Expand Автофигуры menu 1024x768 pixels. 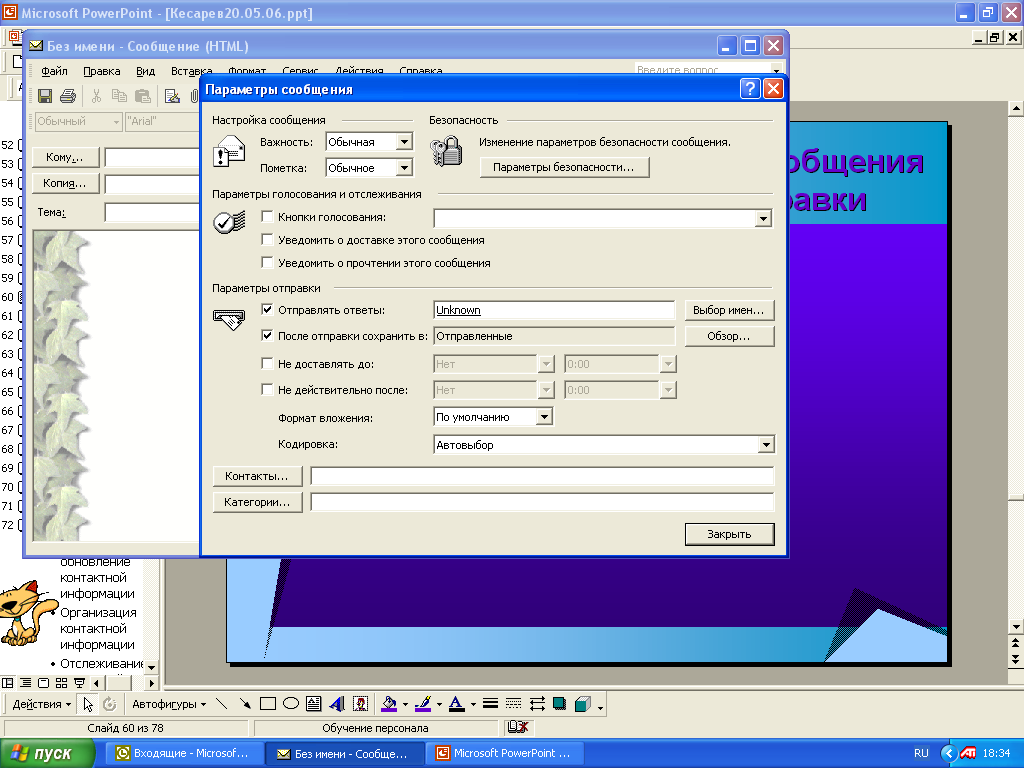pos(169,704)
